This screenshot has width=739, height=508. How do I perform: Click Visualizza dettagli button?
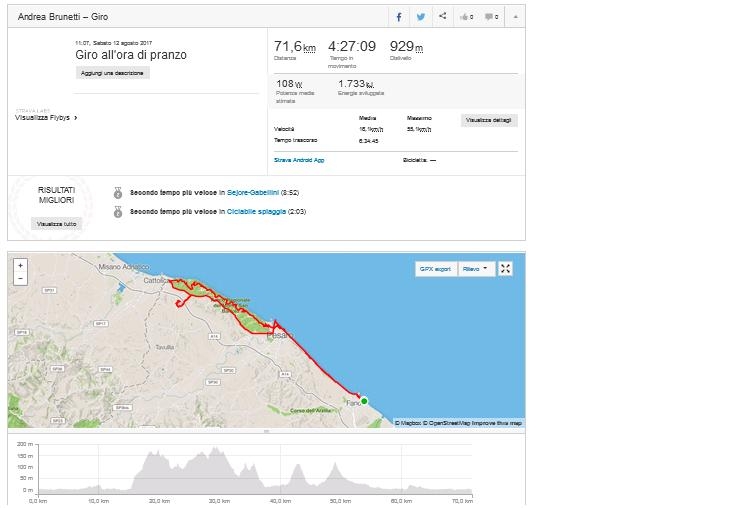(x=489, y=120)
